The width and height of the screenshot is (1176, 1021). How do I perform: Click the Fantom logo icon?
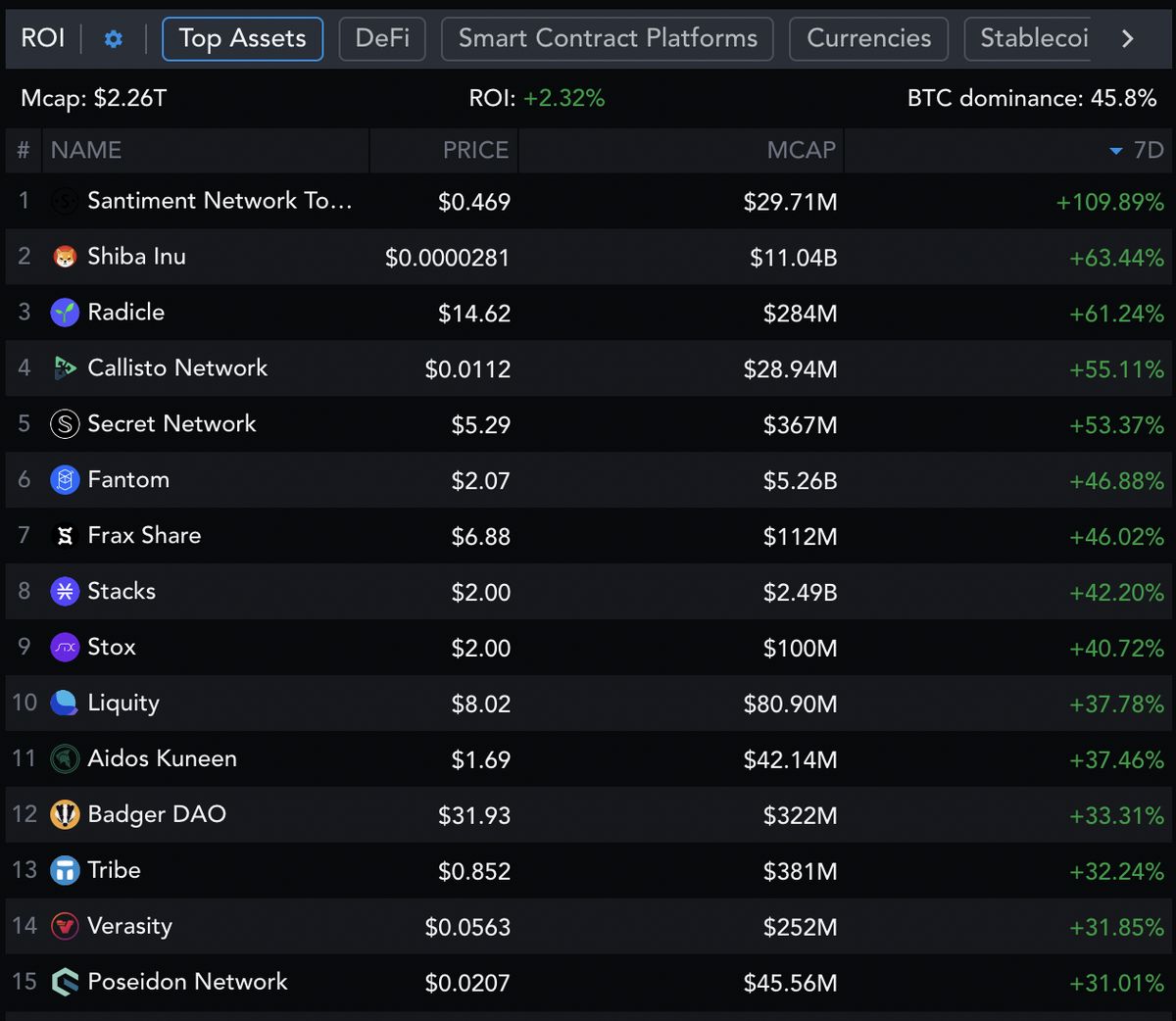pos(65,480)
